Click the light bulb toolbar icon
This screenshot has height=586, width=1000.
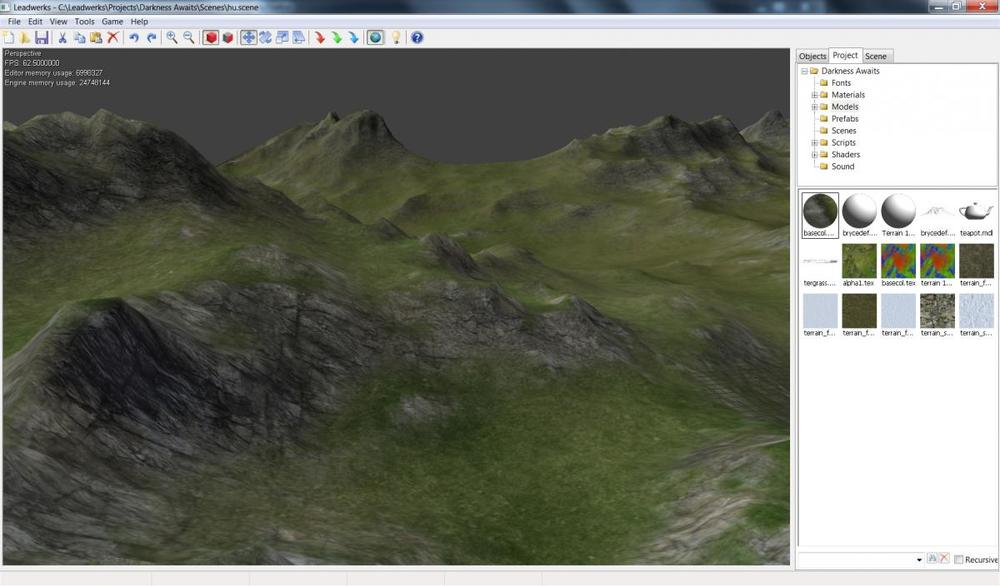(396, 38)
